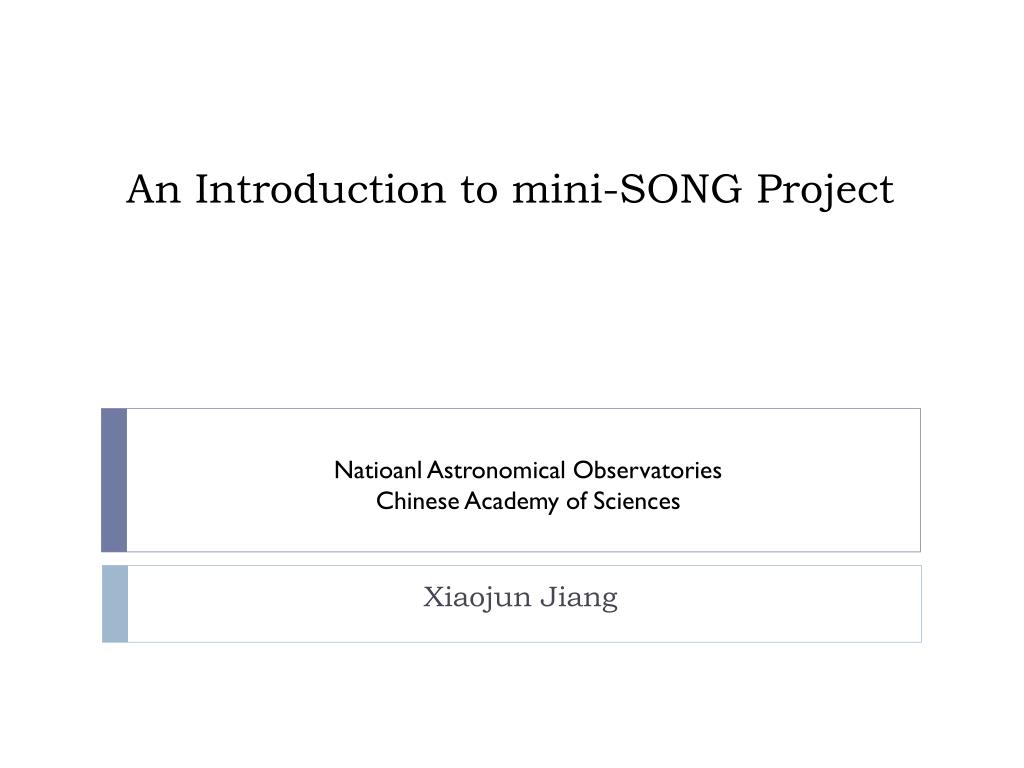Click the word 'of' before Sciences

click(577, 501)
